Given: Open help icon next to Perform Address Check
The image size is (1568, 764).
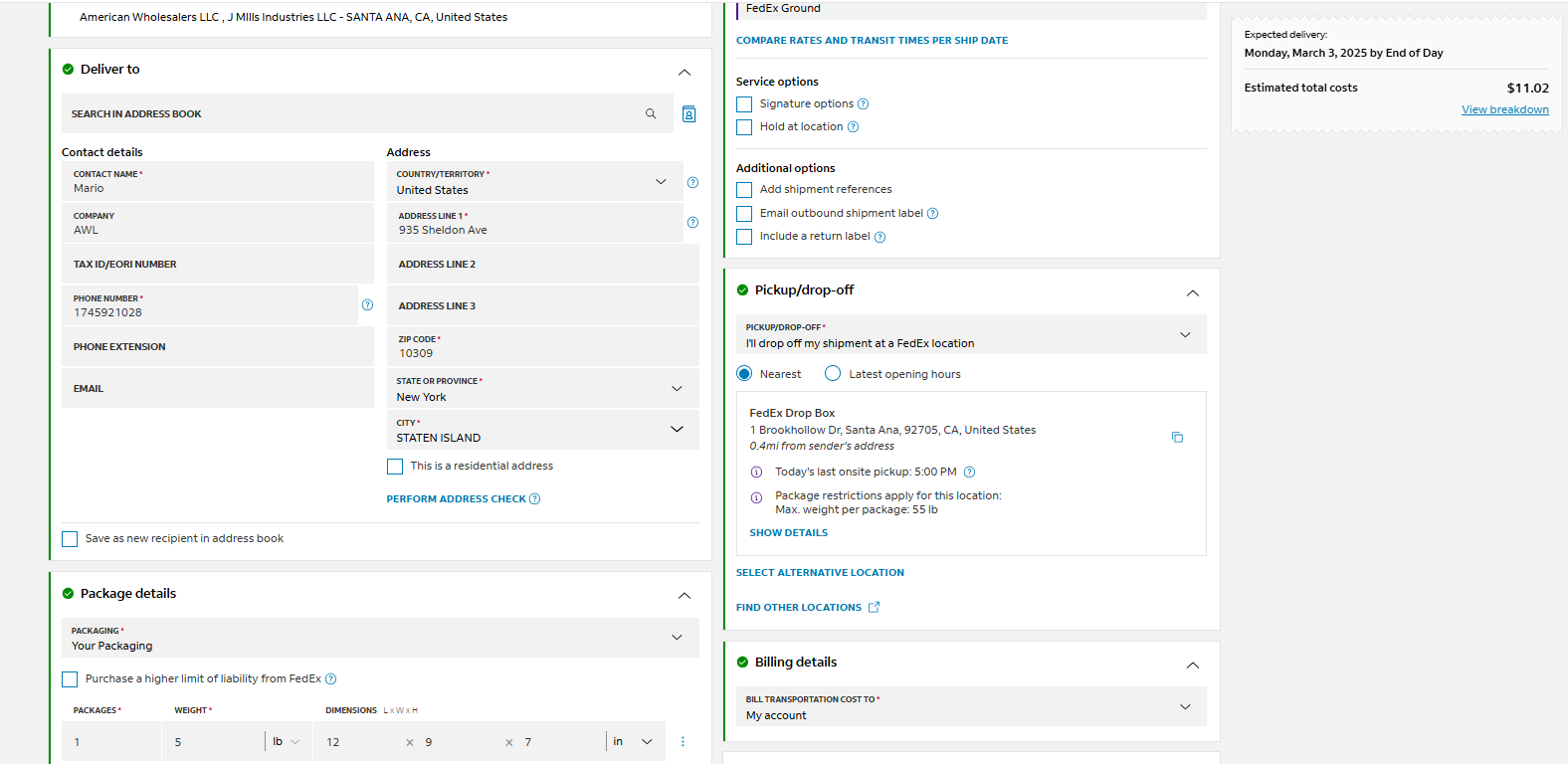Looking at the screenshot, I should 534,498.
